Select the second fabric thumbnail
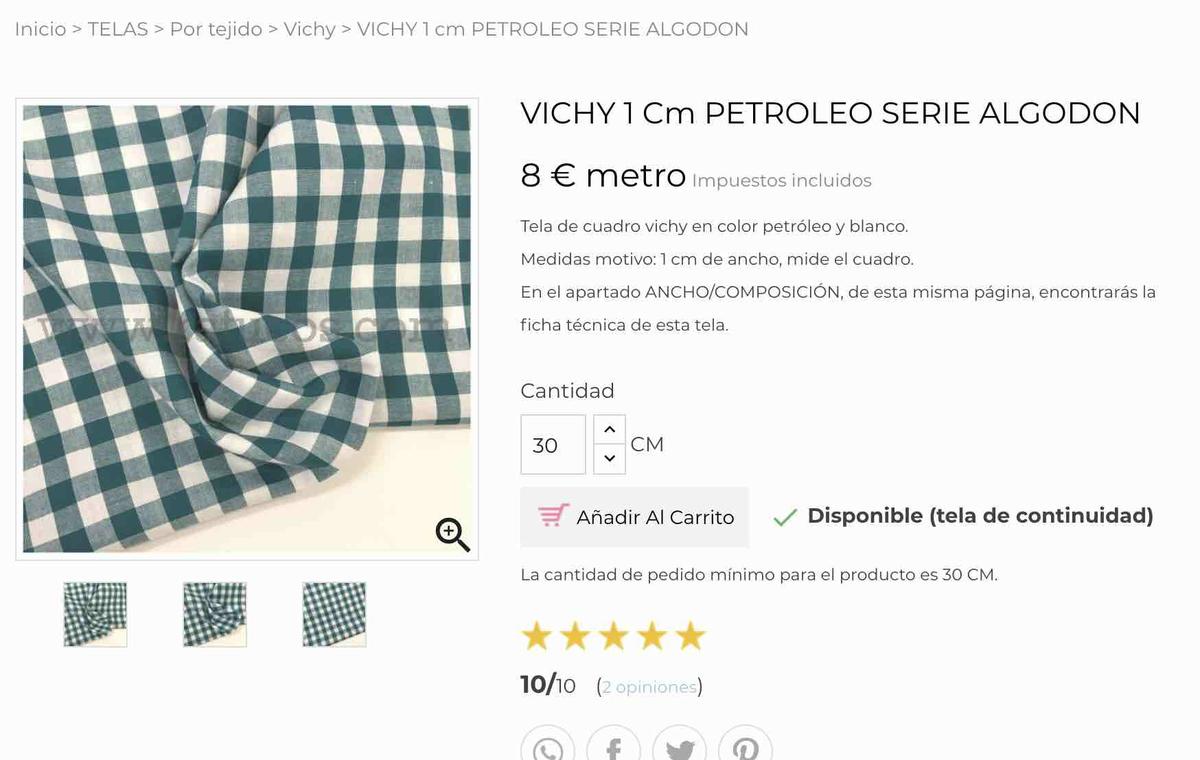This screenshot has height=760, width=1200. [x=215, y=614]
